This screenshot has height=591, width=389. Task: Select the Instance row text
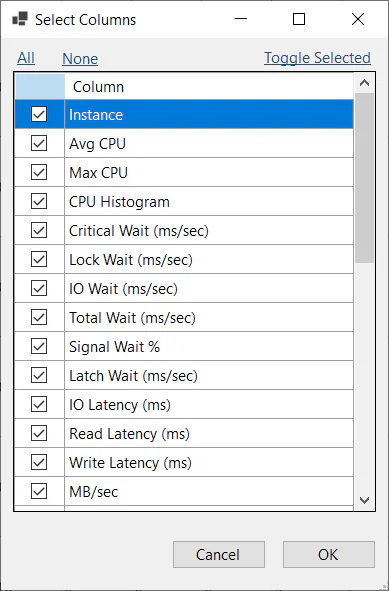pos(96,115)
